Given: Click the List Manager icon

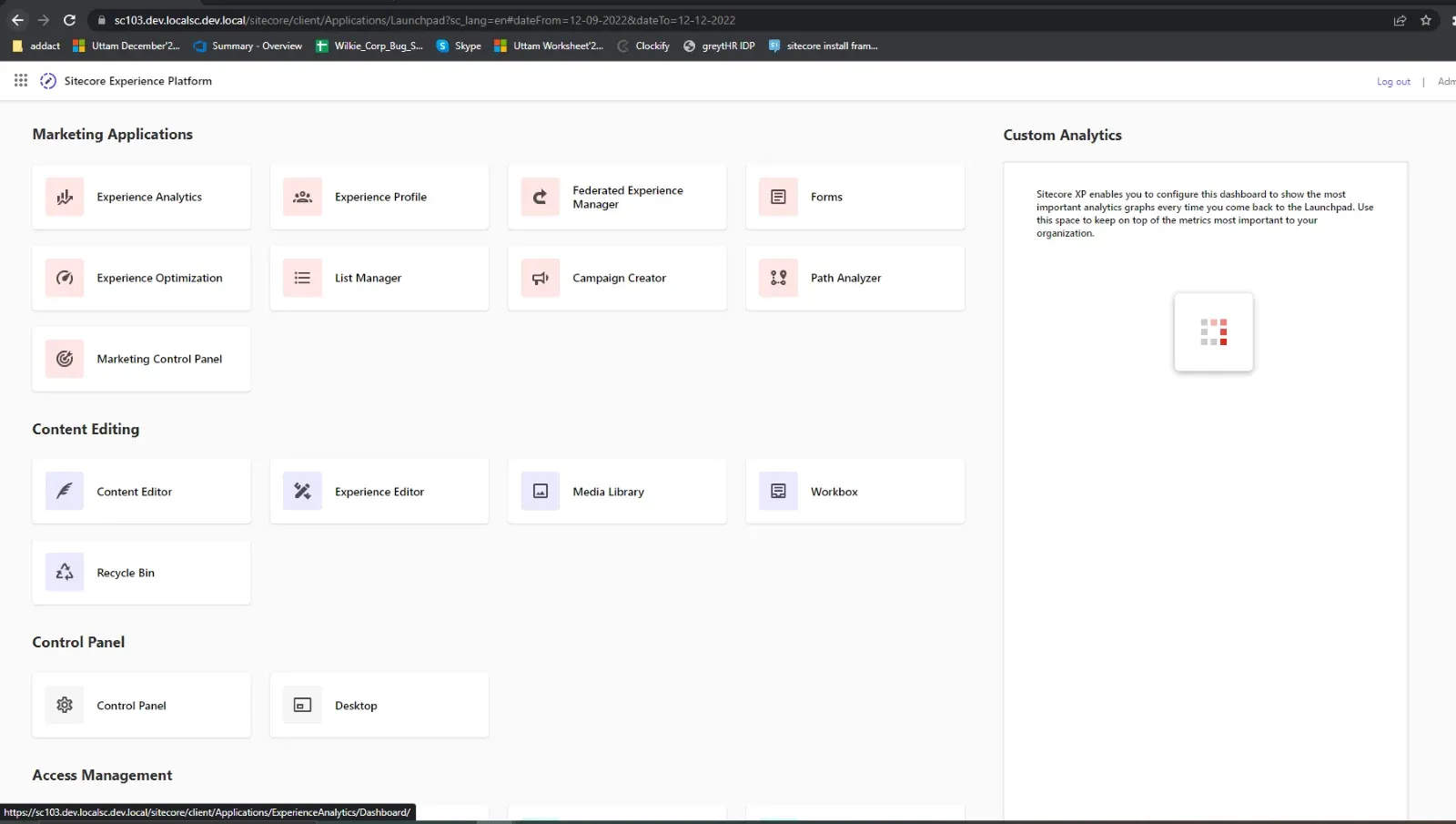Looking at the screenshot, I should coord(302,278).
